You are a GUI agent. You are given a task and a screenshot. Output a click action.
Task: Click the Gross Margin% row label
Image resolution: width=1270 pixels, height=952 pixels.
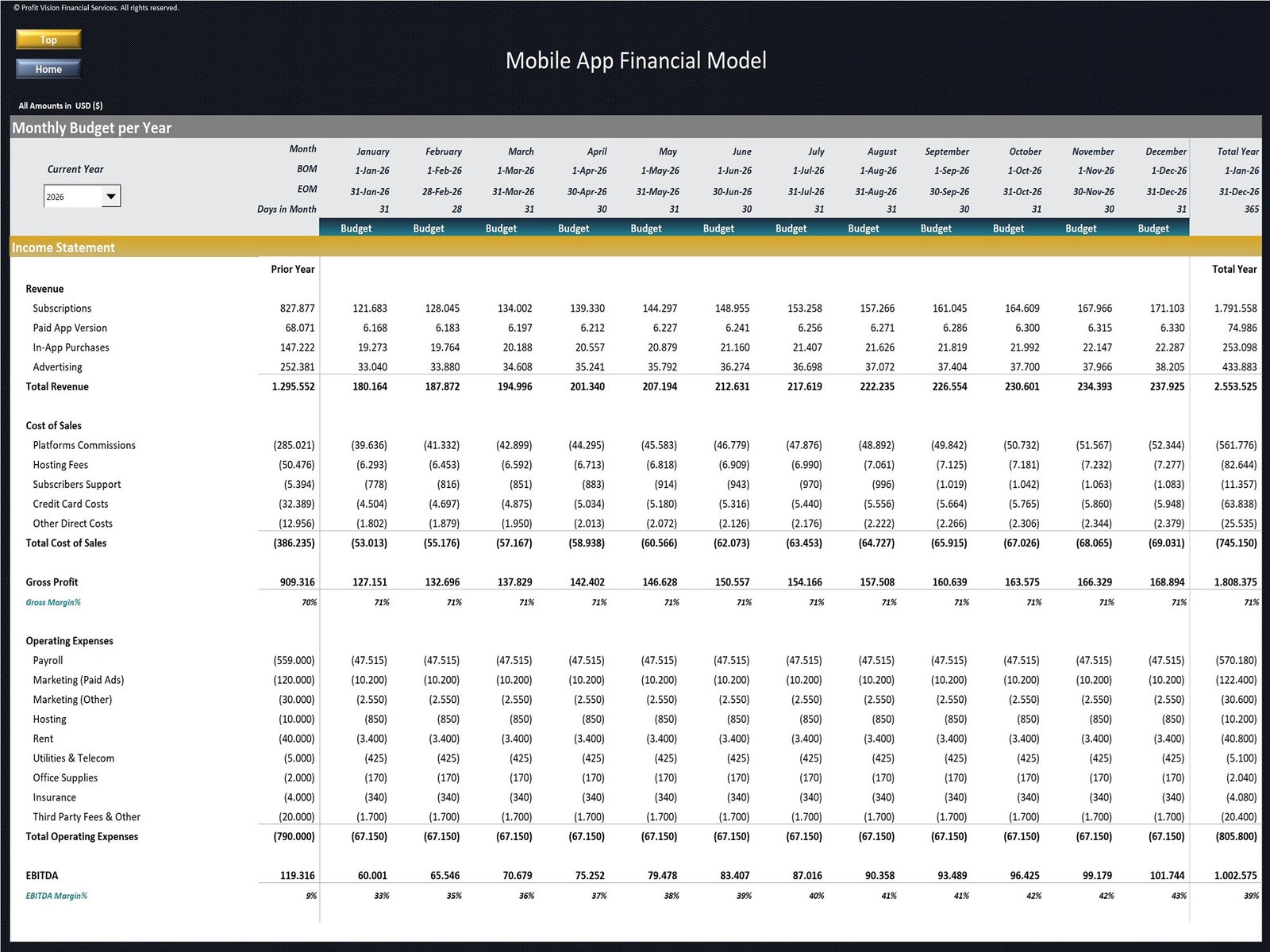click(53, 602)
